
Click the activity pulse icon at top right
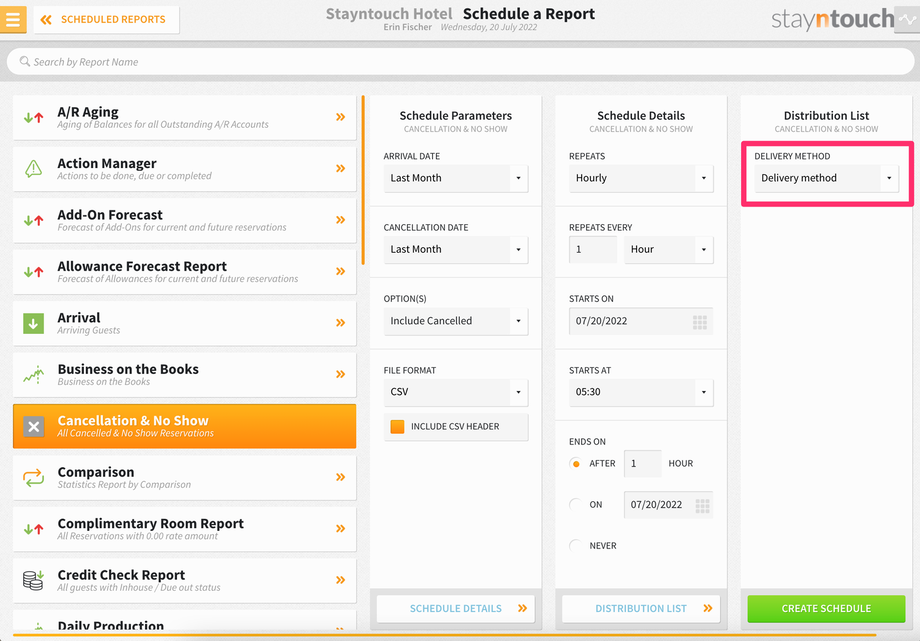coord(907,19)
